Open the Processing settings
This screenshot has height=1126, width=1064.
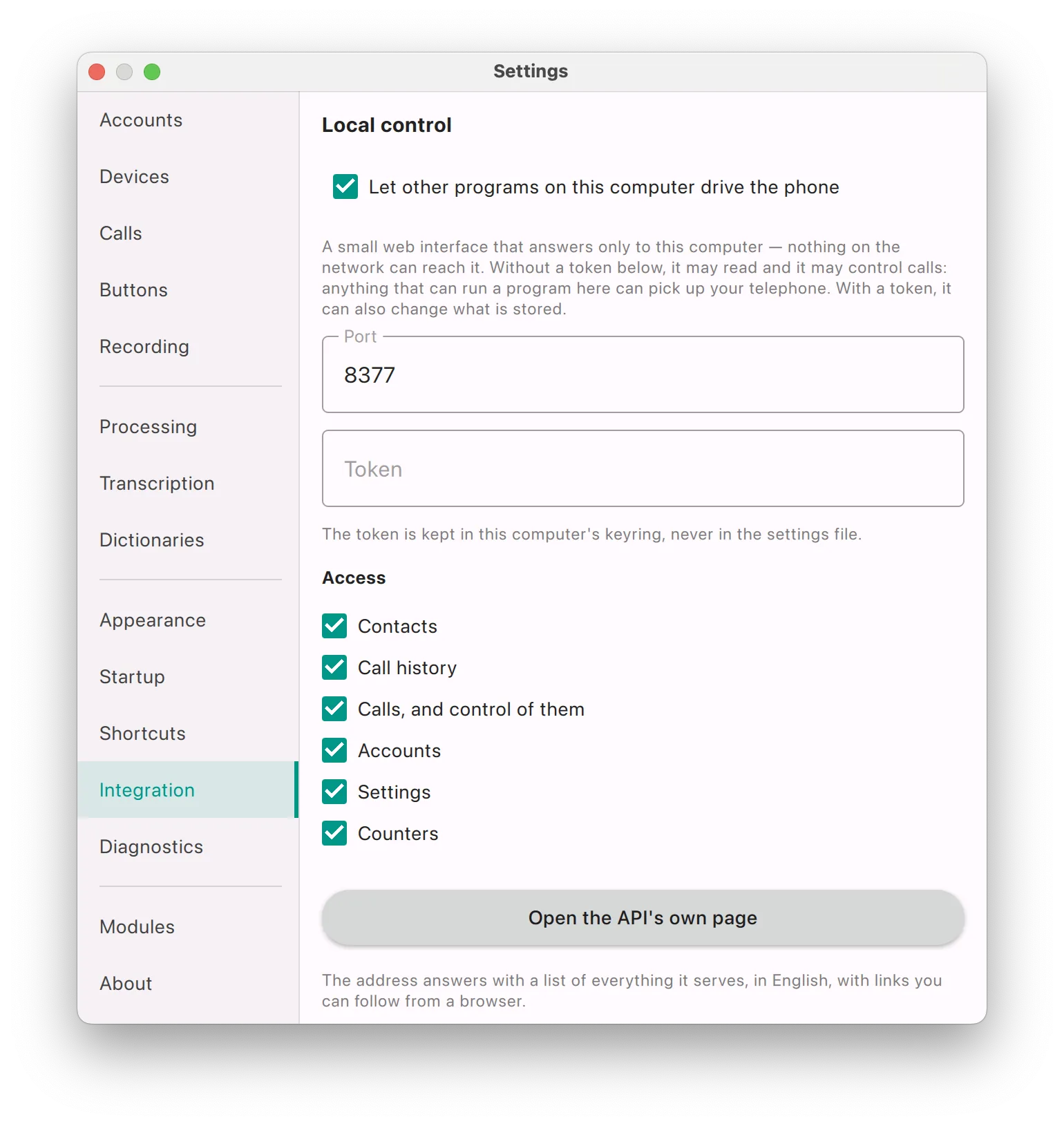(x=188, y=427)
